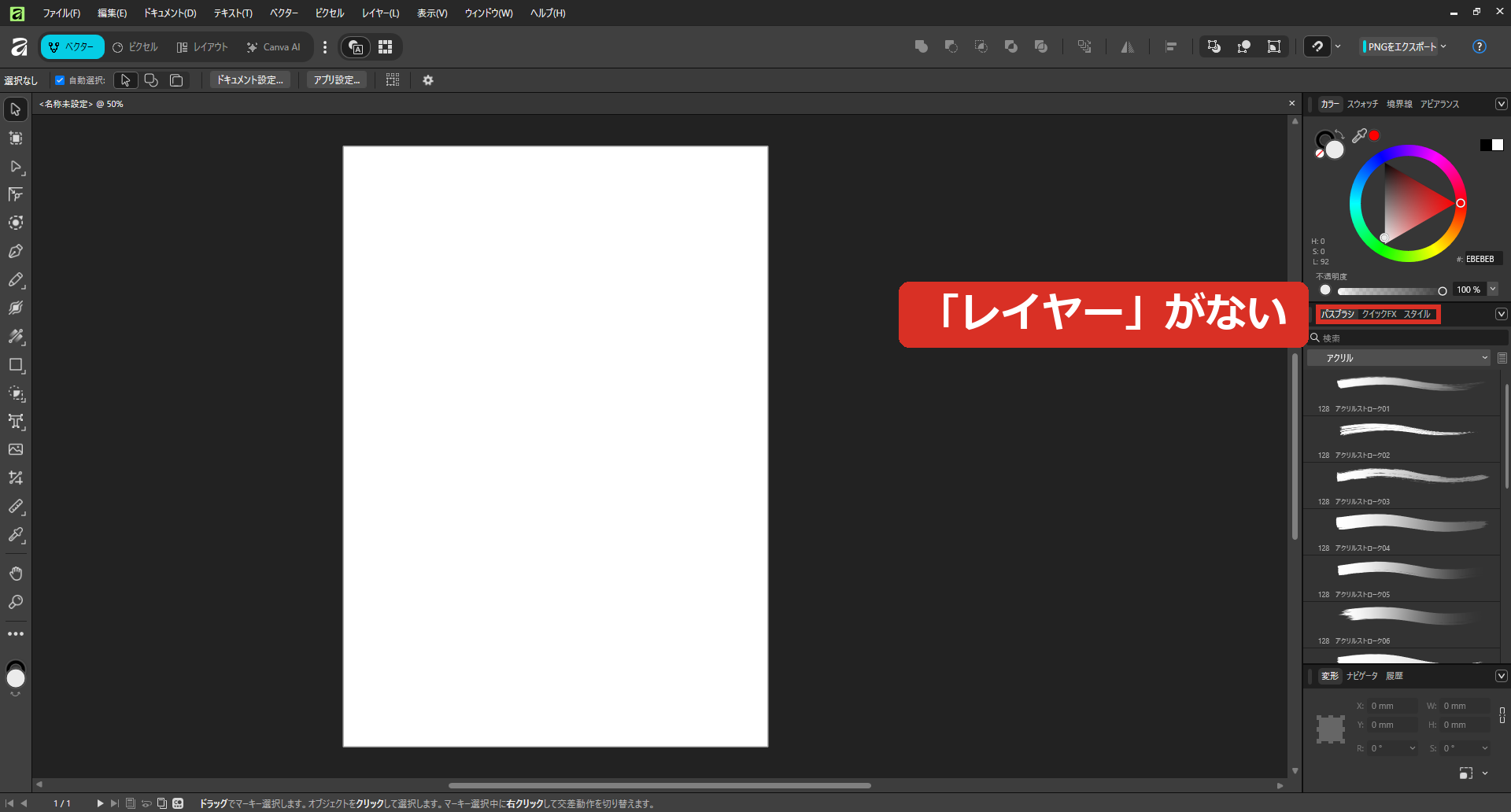Open the PNG export options dropdown arrow

[1443, 47]
